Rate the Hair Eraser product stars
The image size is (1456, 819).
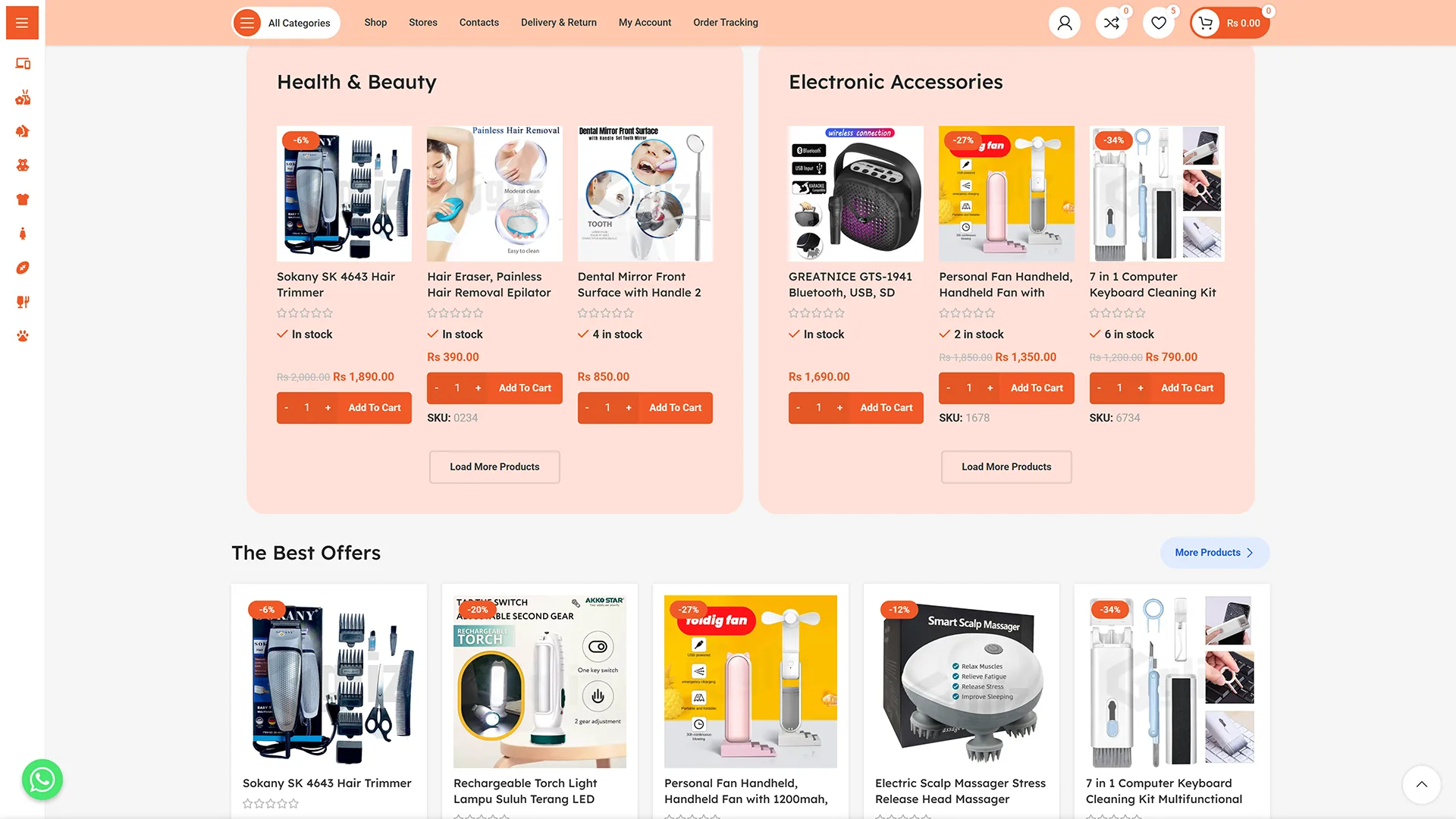coord(455,313)
